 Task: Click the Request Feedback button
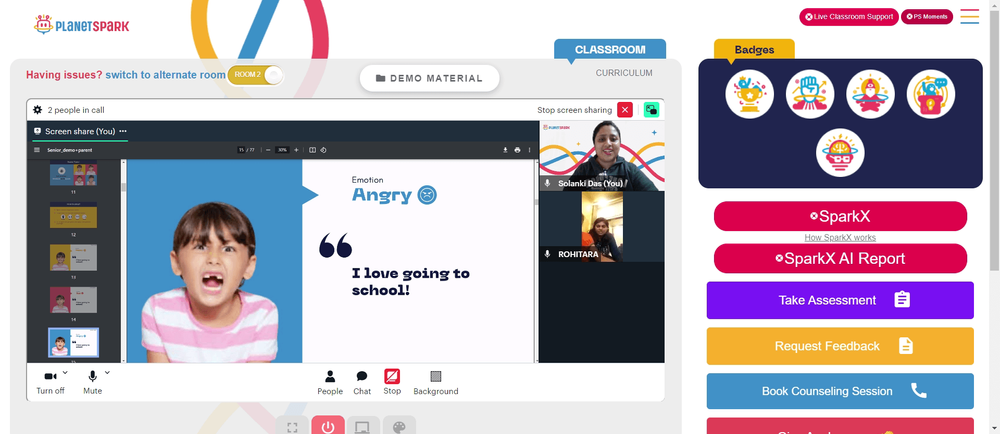pyautogui.click(x=840, y=346)
